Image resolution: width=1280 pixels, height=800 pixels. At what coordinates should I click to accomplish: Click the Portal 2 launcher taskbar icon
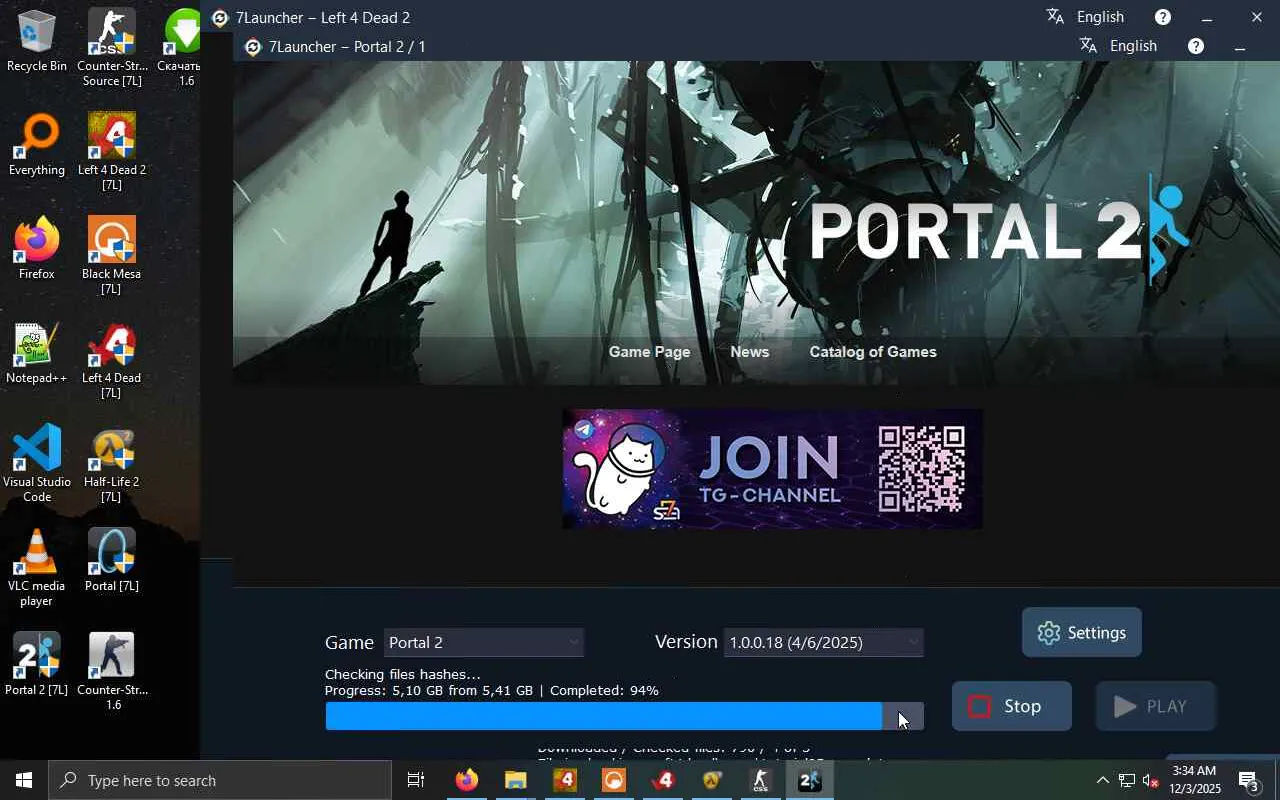810,780
